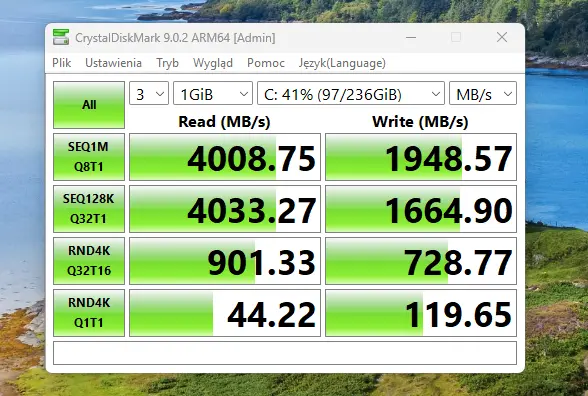Click the CrystalDiskMark app icon in title bar
This screenshot has height=396, width=588.
pos(61,37)
